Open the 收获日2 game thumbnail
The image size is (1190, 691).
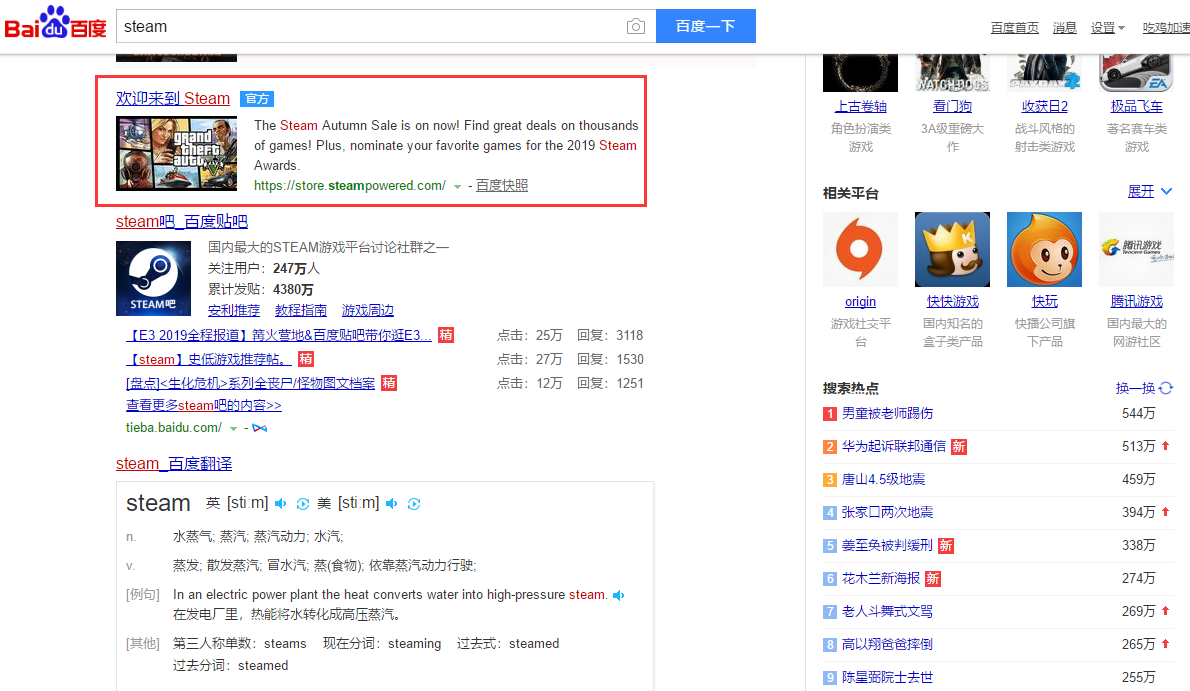(x=1044, y=73)
